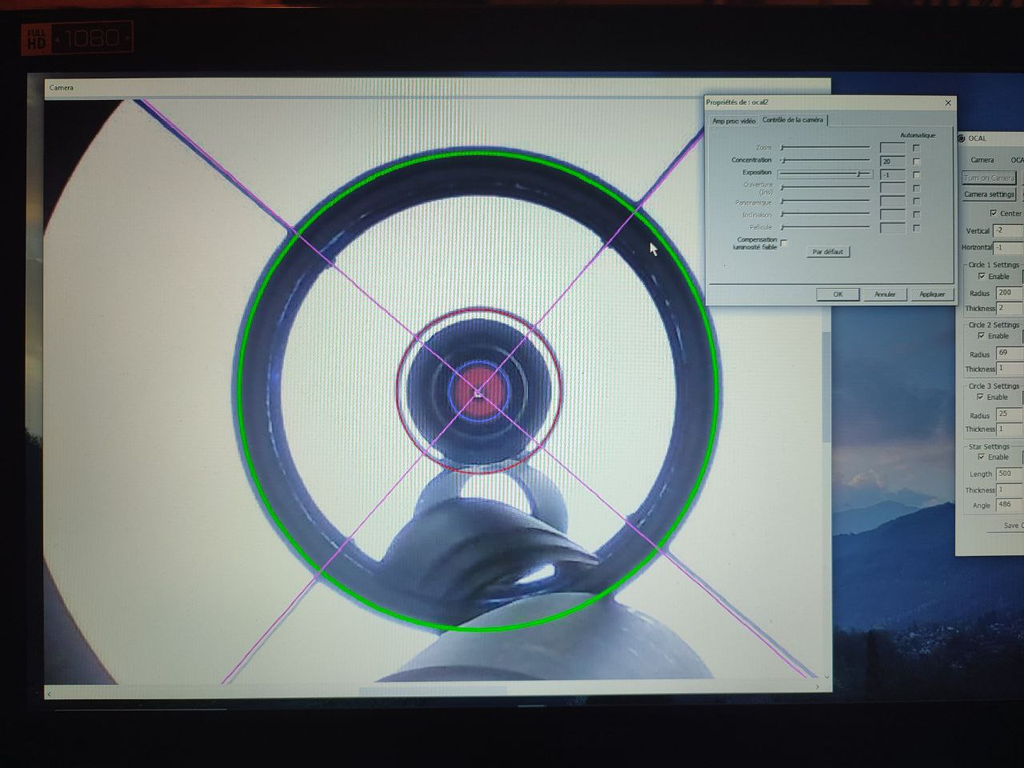Image resolution: width=1024 pixels, height=768 pixels.
Task: Focus Circle 3 Radius field showing 25
Action: 1010,414
